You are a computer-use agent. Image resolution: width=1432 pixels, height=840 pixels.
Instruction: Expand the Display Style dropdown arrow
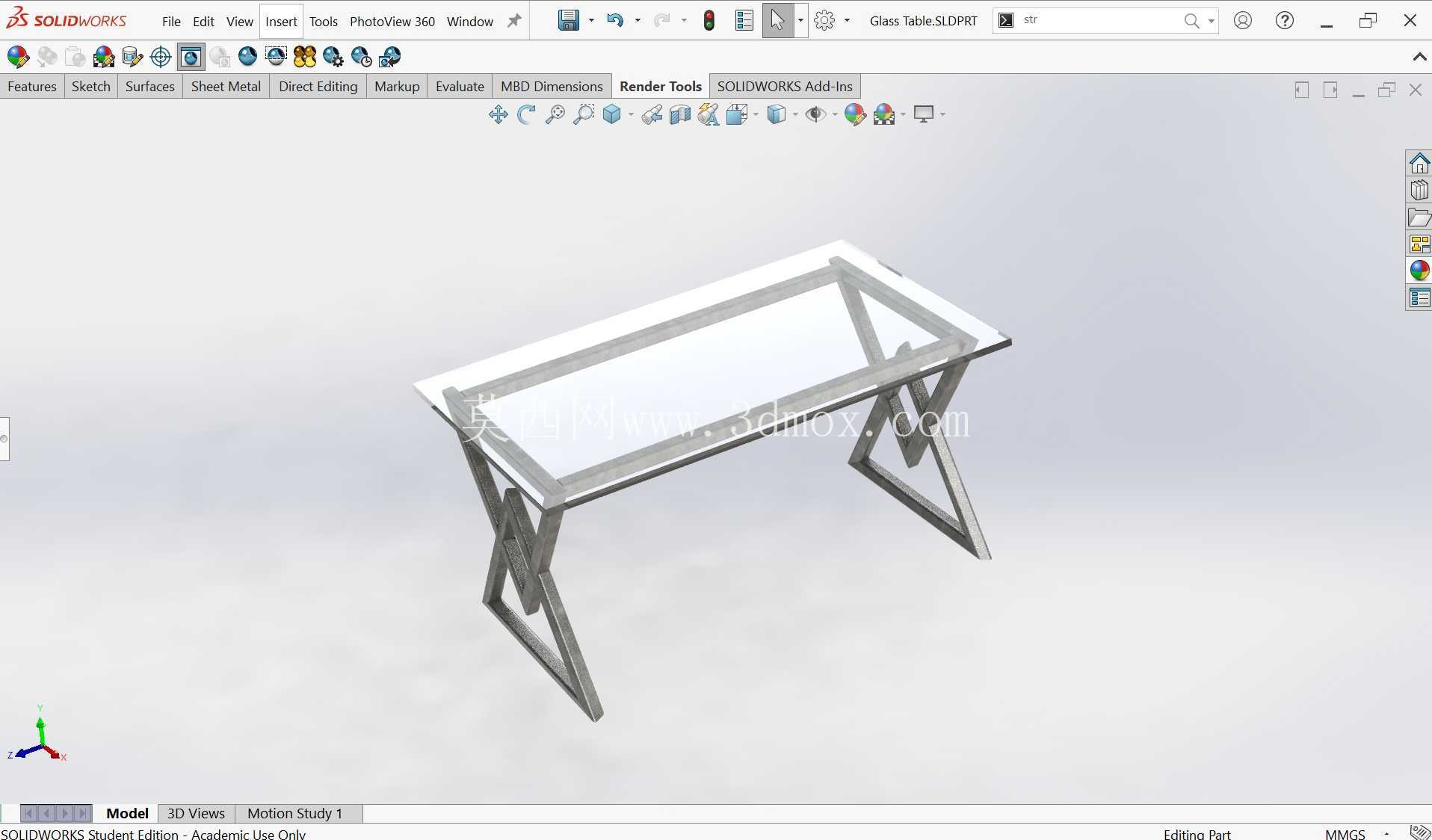click(x=795, y=114)
